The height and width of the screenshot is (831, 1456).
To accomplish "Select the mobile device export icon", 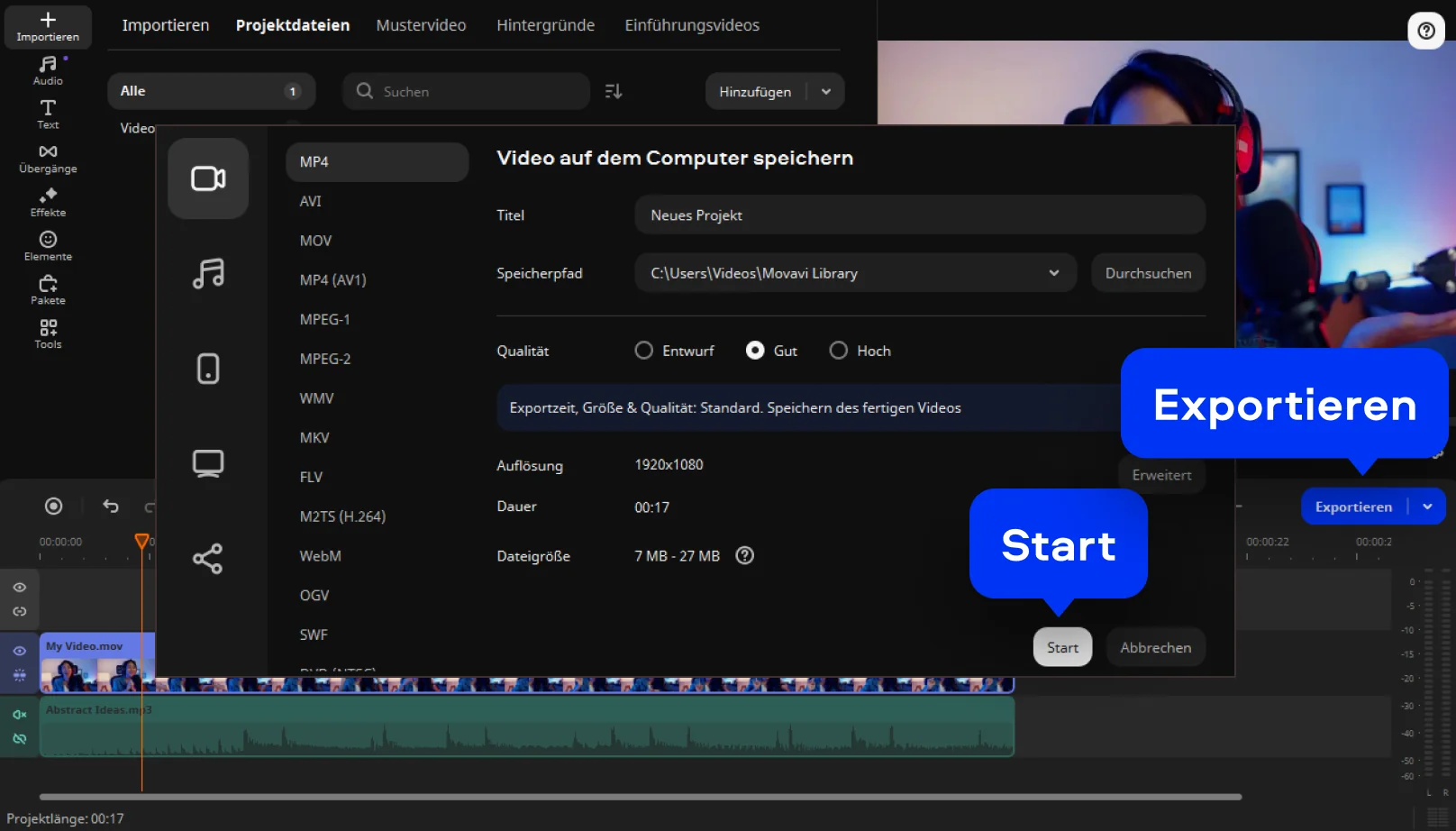I will pyautogui.click(x=208, y=369).
